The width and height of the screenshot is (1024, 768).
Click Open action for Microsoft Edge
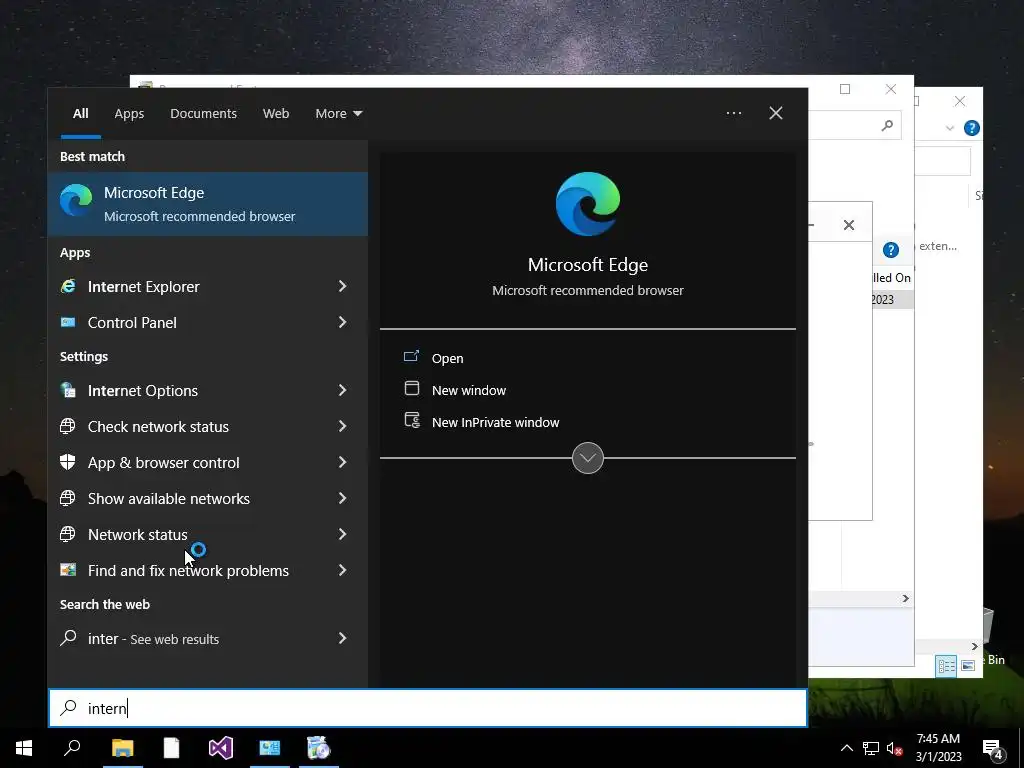447,358
